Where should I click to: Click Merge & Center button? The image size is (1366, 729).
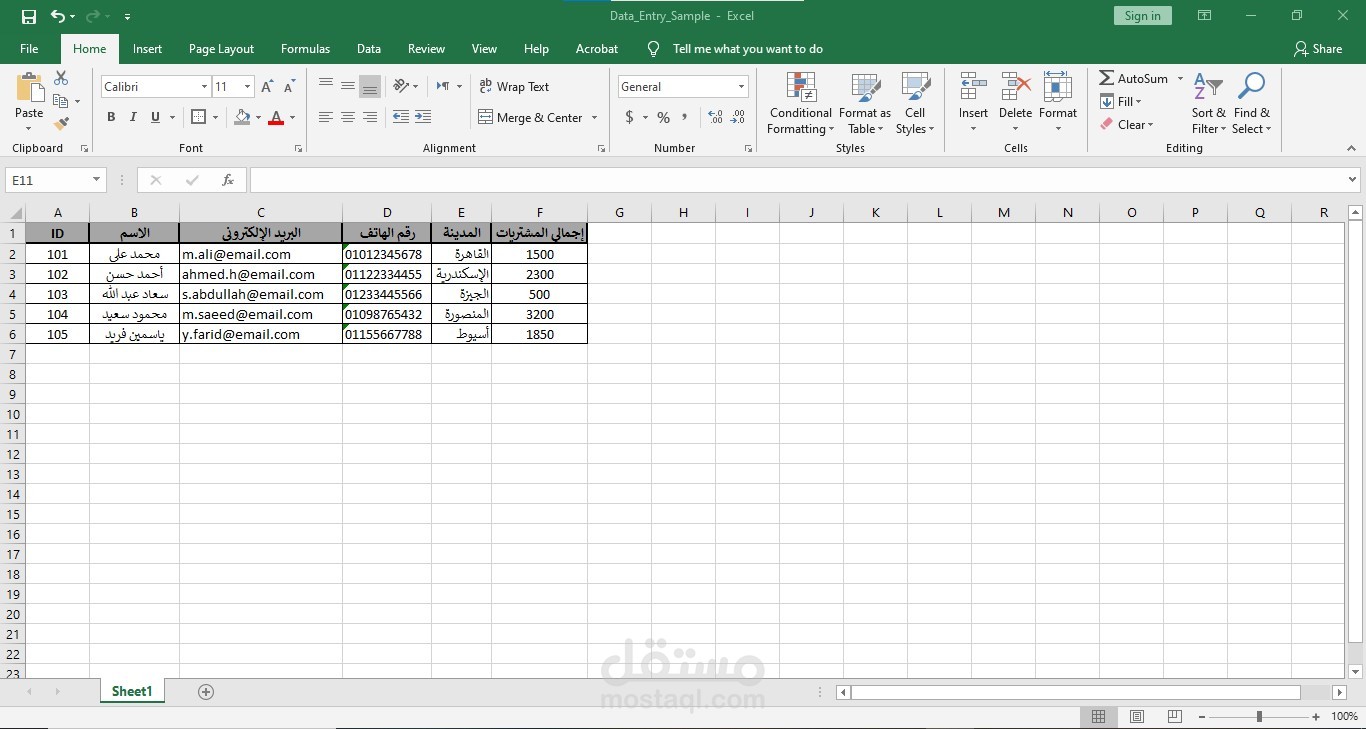click(531, 117)
